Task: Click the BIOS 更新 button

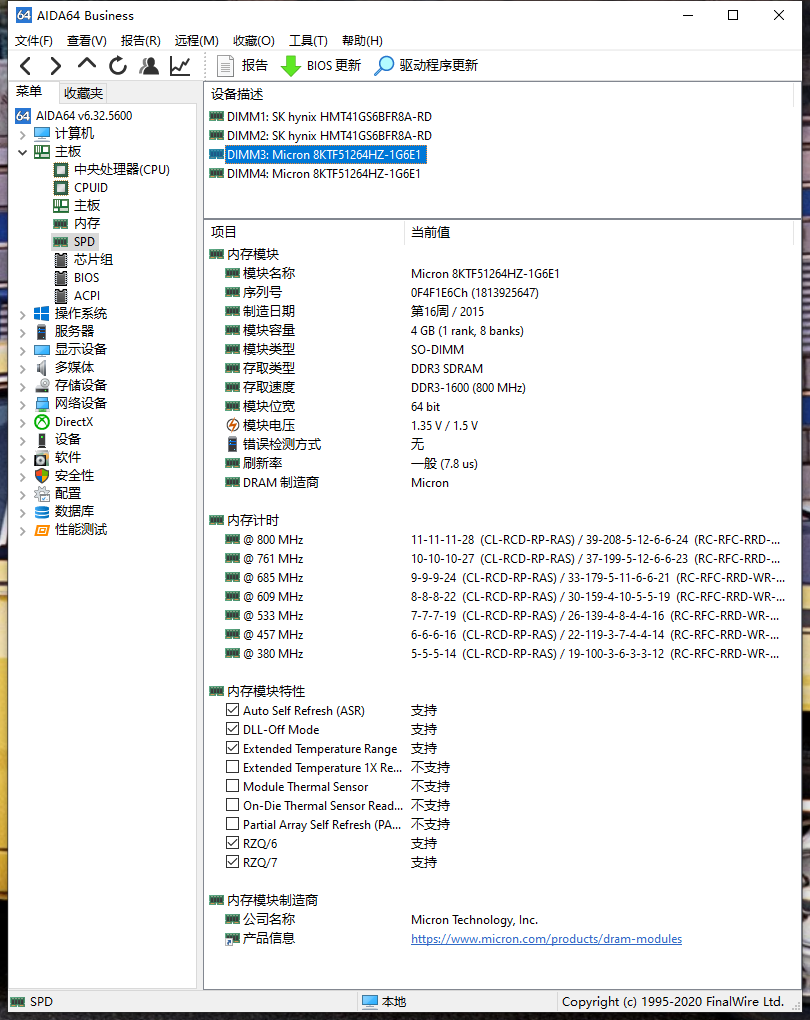Action: [321, 66]
